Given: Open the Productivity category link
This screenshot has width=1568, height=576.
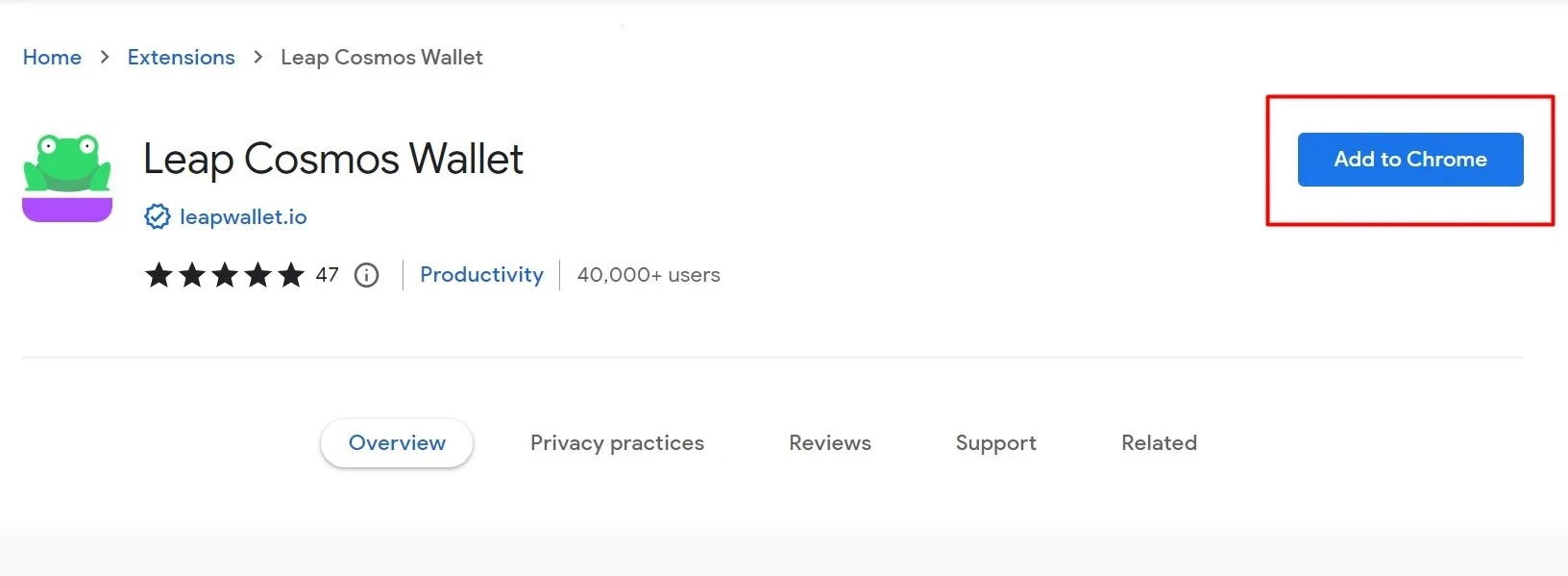Looking at the screenshot, I should pos(481,275).
